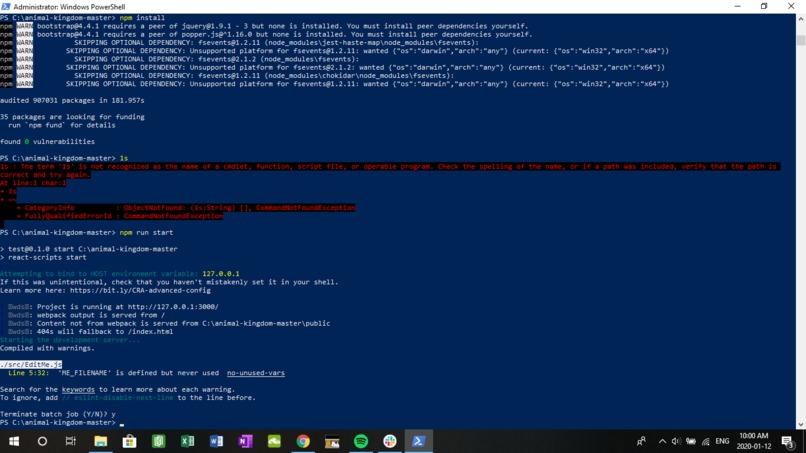Click the 'Administrator: Windows PowerShell' window title
This screenshot has height=453, width=806.
tap(69, 7)
